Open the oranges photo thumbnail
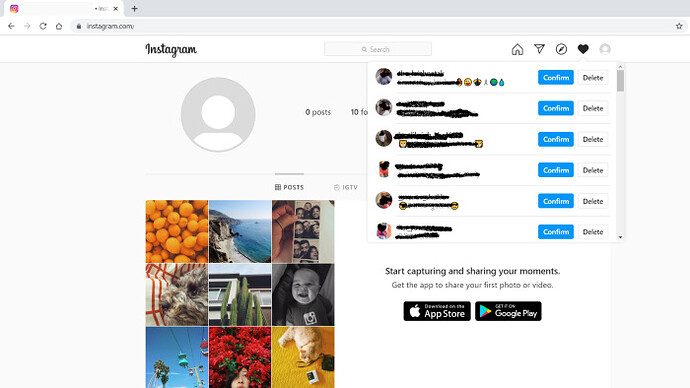The image size is (690, 388). pos(177,231)
